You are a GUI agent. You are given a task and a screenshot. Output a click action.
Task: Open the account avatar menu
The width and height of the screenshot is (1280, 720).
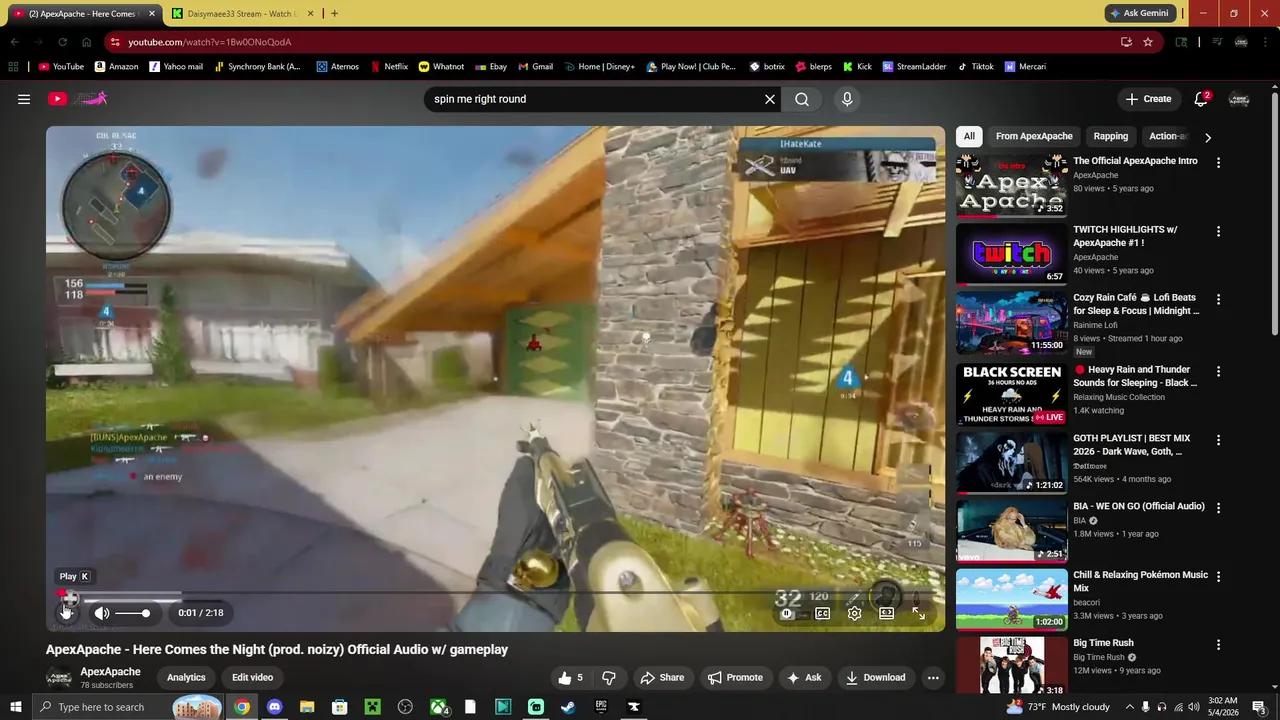(1239, 99)
